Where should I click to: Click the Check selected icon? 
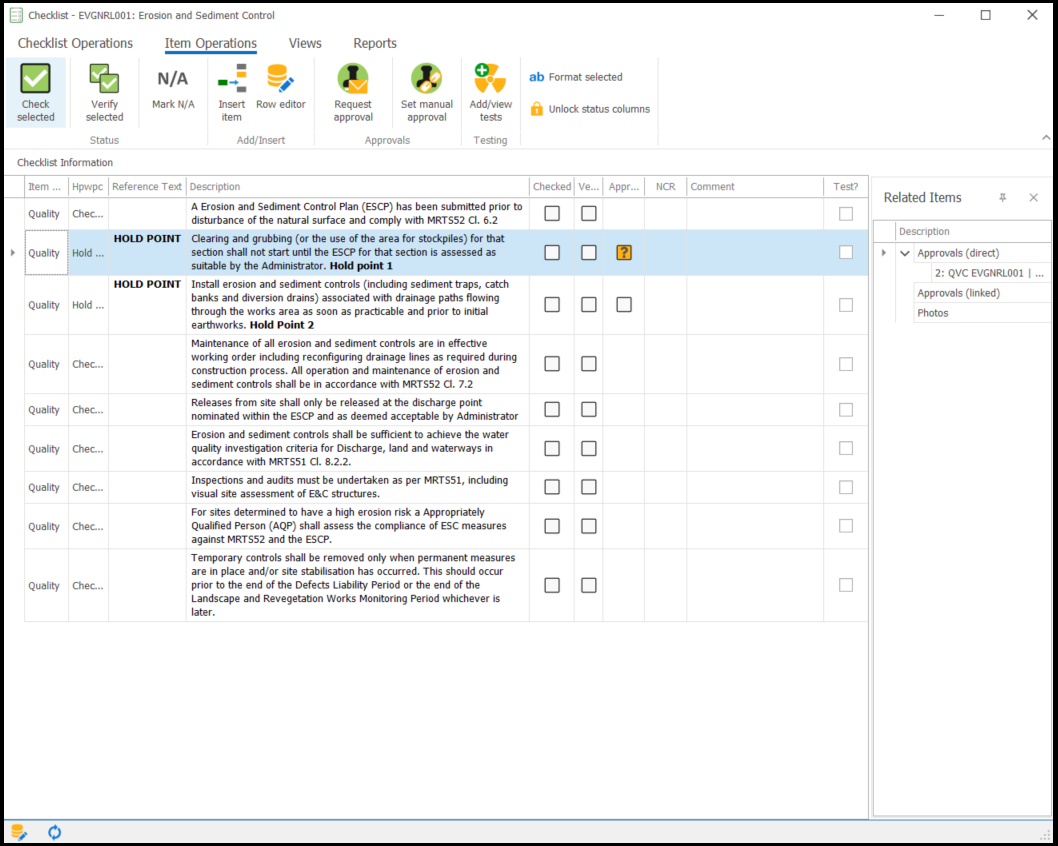coord(36,80)
